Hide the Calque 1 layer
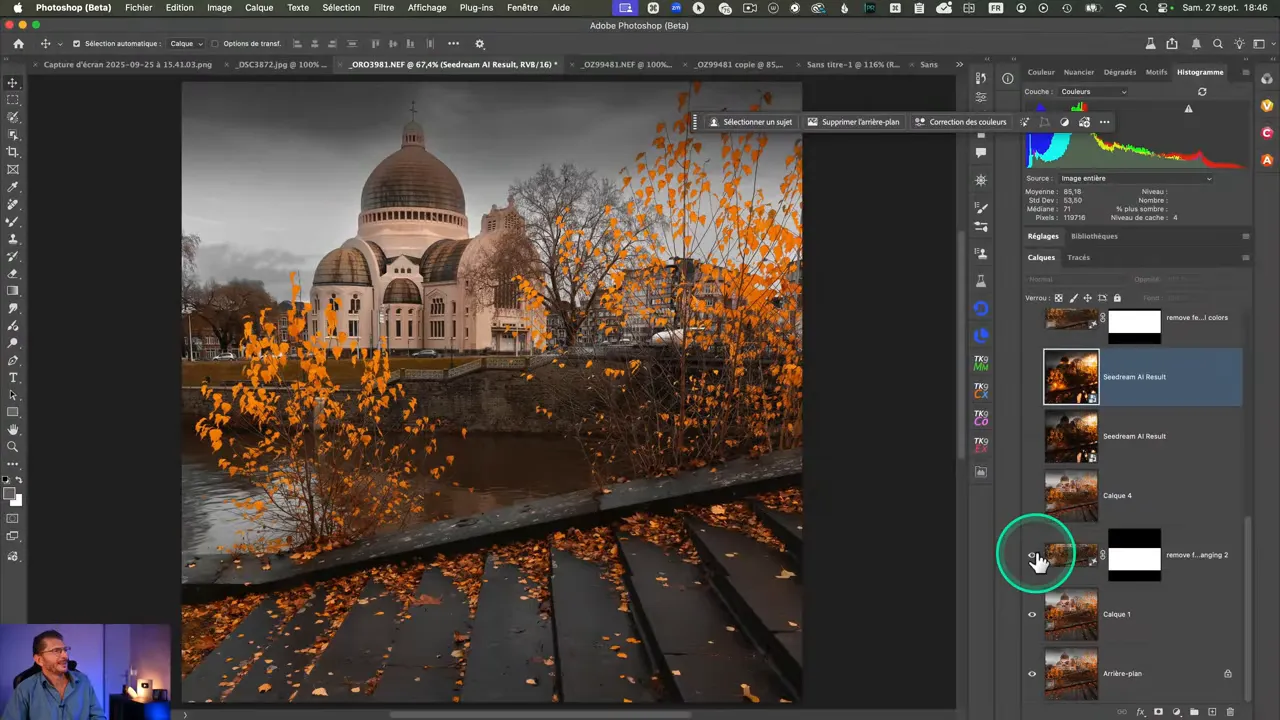 pos(1032,614)
